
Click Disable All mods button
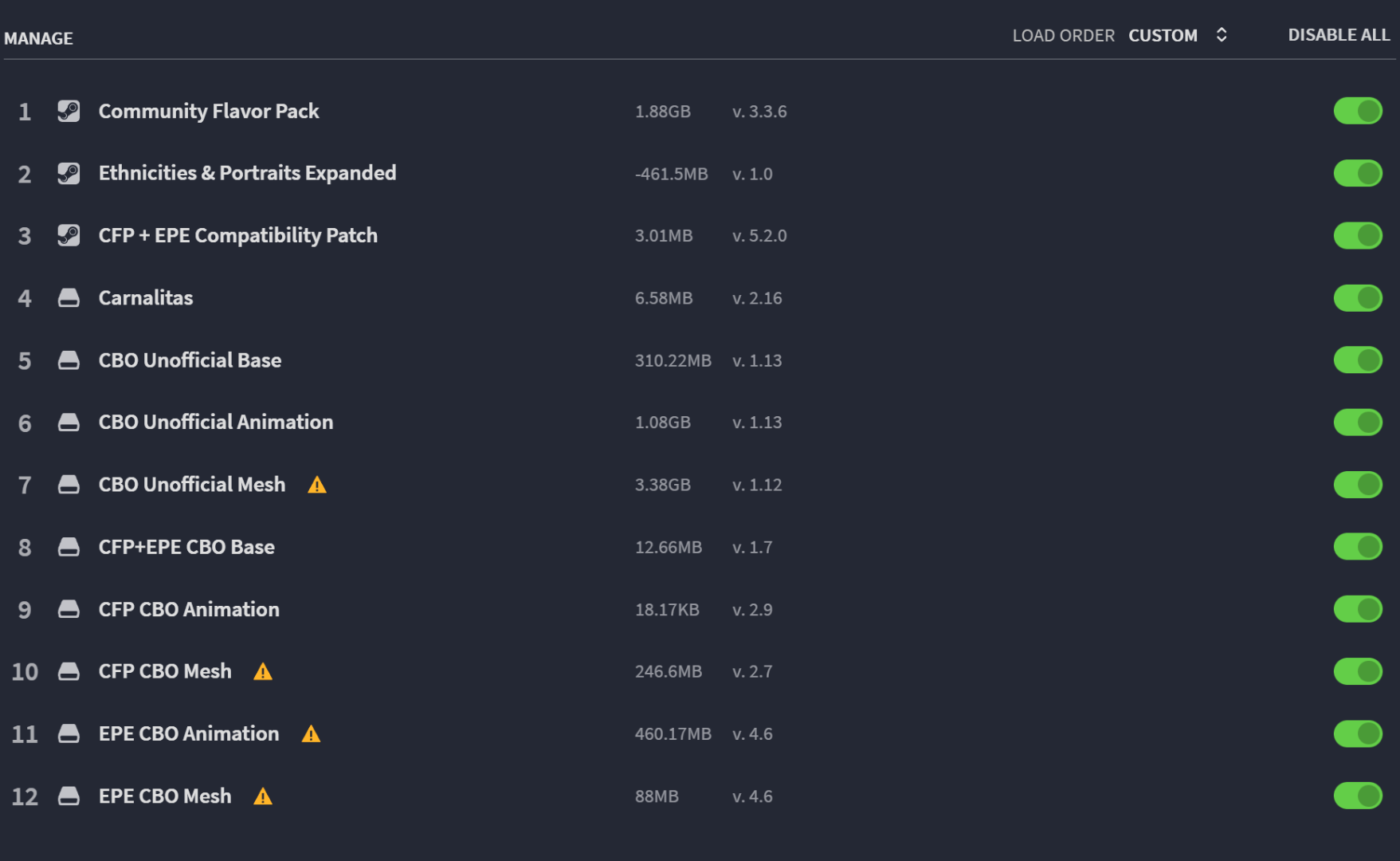(x=1339, y=35)
